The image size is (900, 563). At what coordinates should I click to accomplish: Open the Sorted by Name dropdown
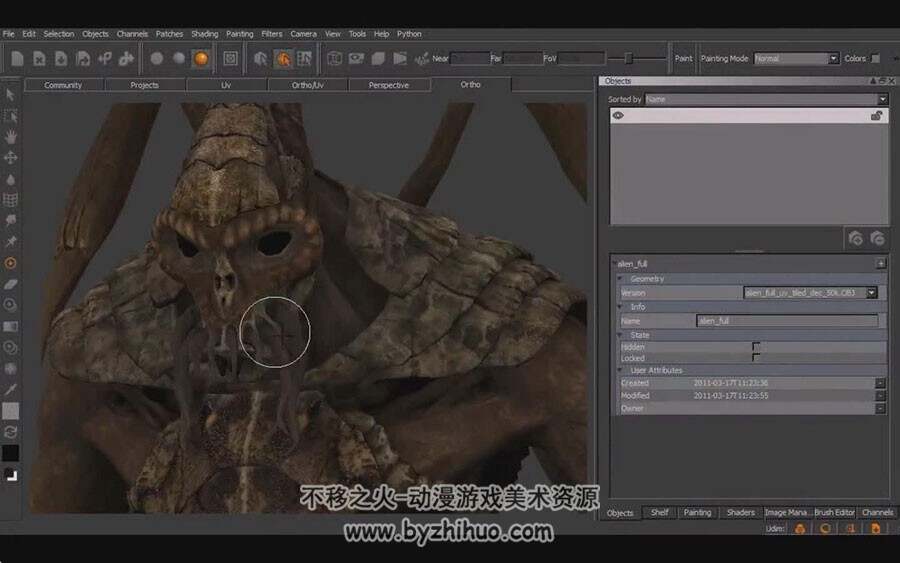pyautogui.click(x=766, y=99)
